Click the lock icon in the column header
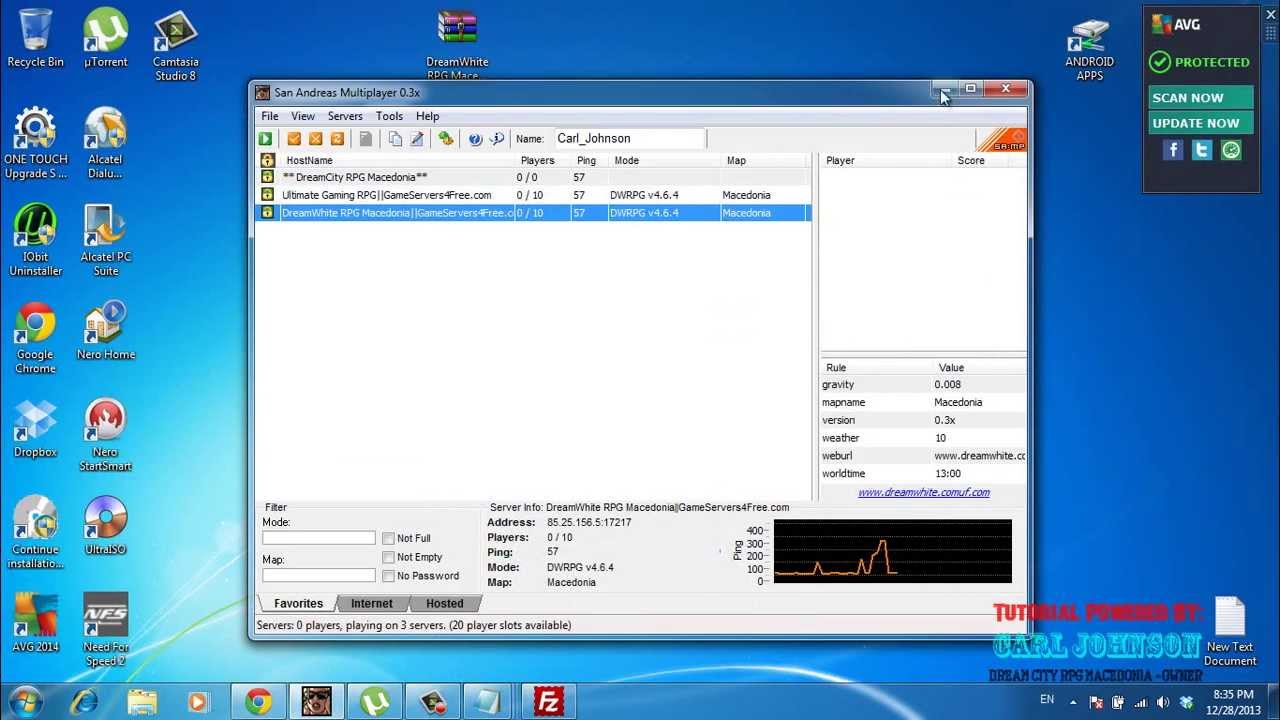The height and width of the screenshot is (720, 1280). pyautogui.click(x=267, y=160)
